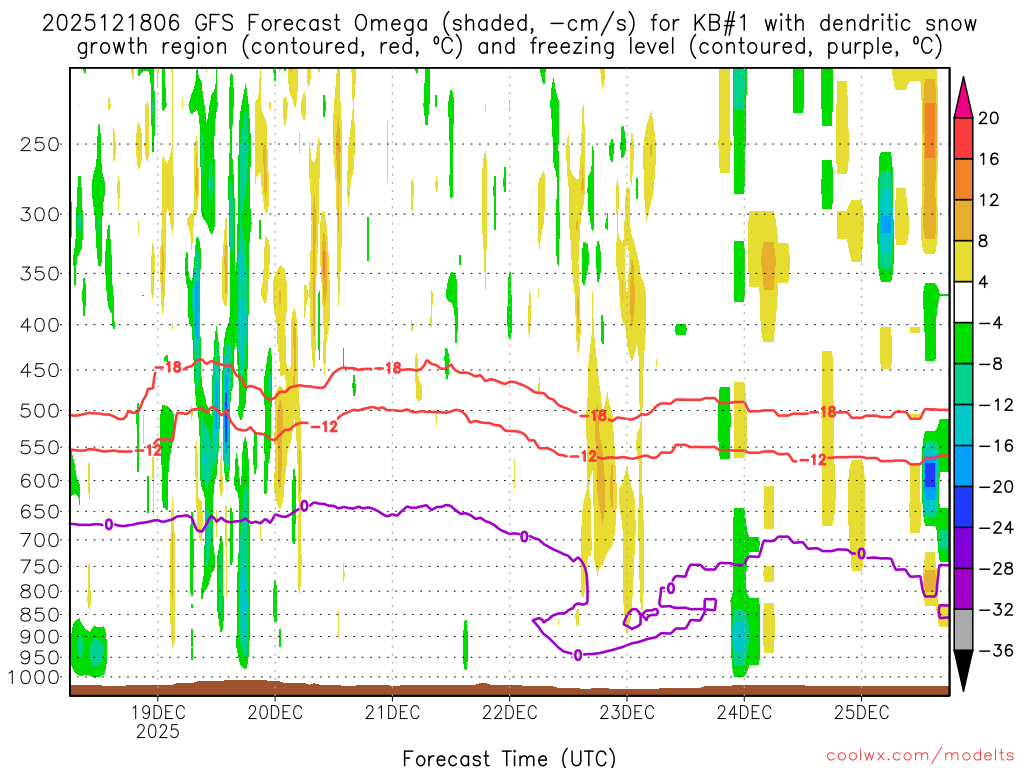The width and height of the screenshot is (1024, 768).
Task: Select the 21DEC time axis label
Action: pyautogui.click(x=392, y=712)
